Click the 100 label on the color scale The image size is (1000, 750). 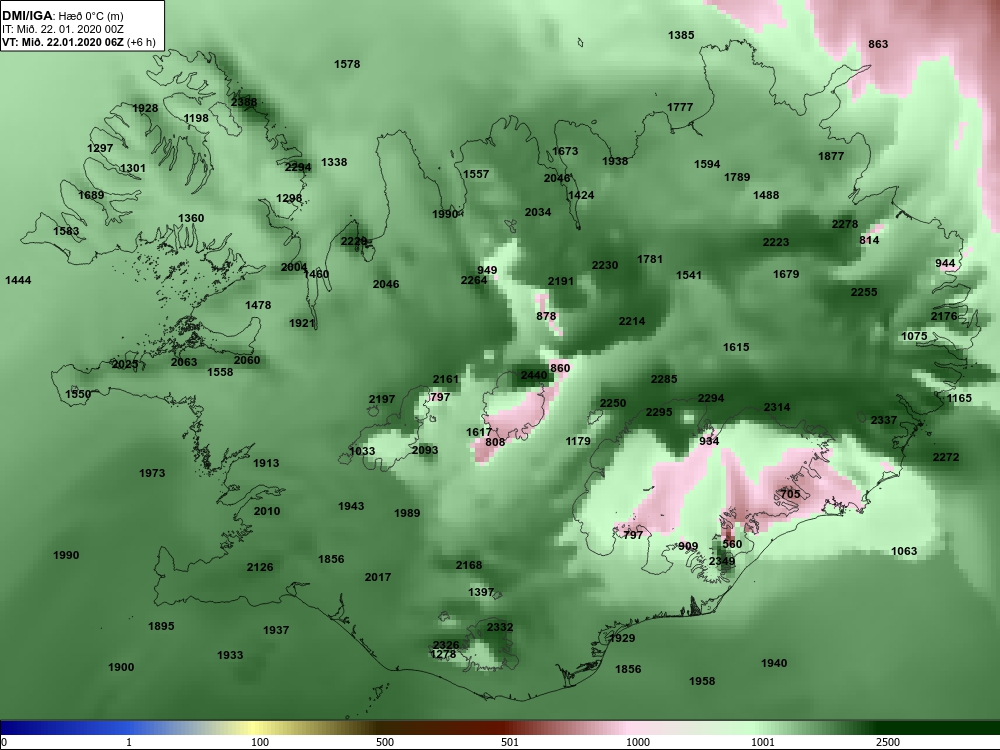click(260, 742)
